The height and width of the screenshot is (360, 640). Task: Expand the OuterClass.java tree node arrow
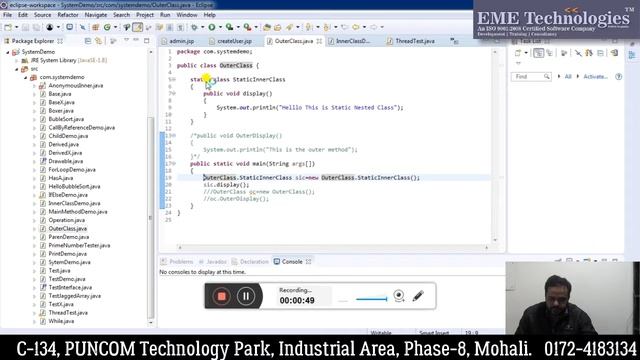(35, 229)
